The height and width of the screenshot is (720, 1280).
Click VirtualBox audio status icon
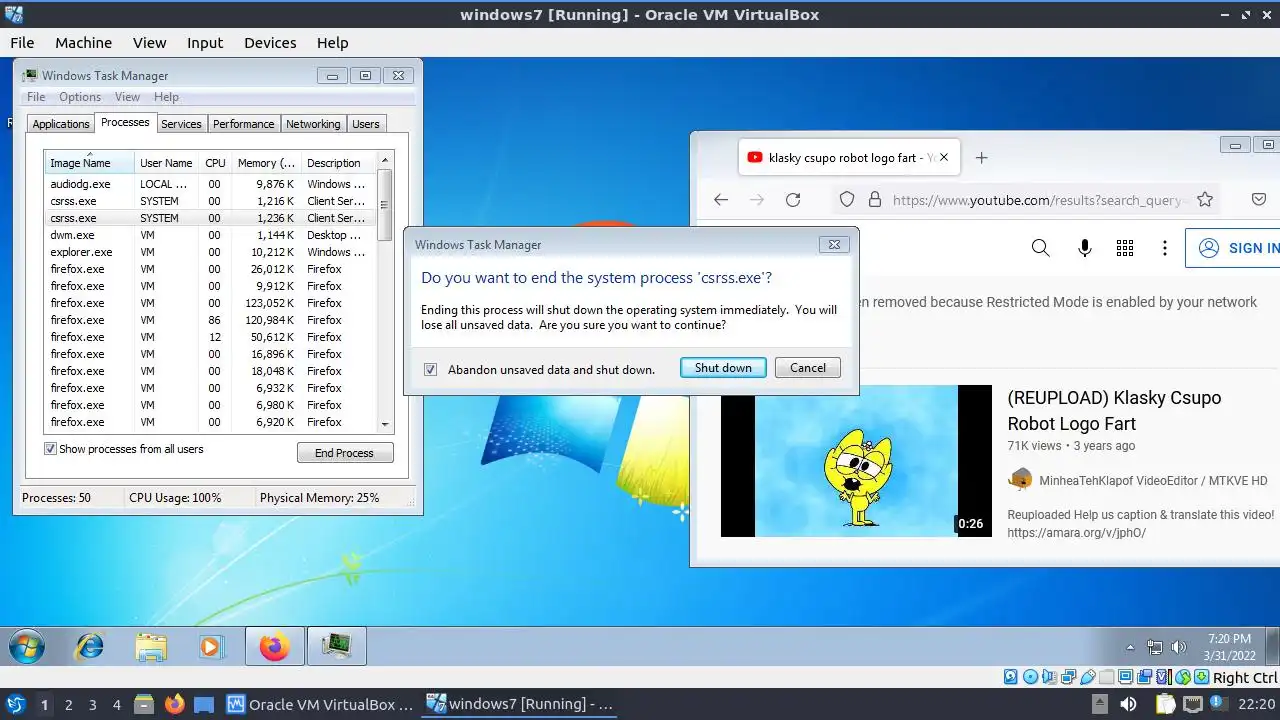tap(1049, 677)
